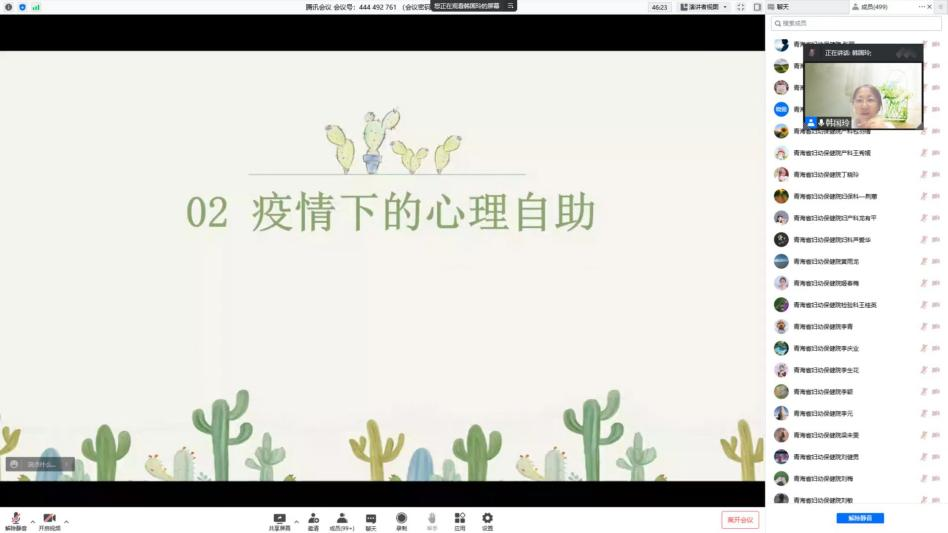Click the blue 解除静音 button under member list
948x533 pixels.
click(x=860, y=518)
